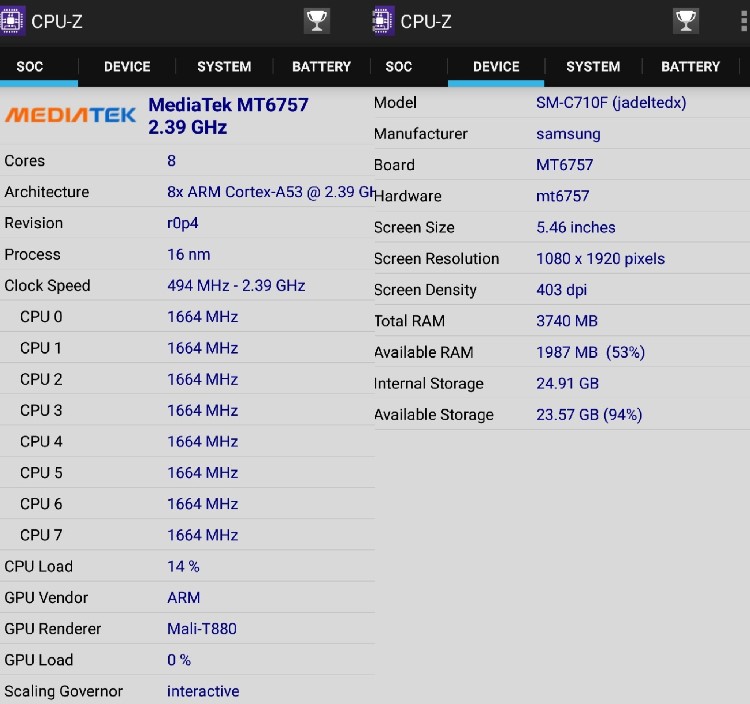Click Screen Density value 403 dpi
This screenshot has height=704, width=750.
[562, 290]
